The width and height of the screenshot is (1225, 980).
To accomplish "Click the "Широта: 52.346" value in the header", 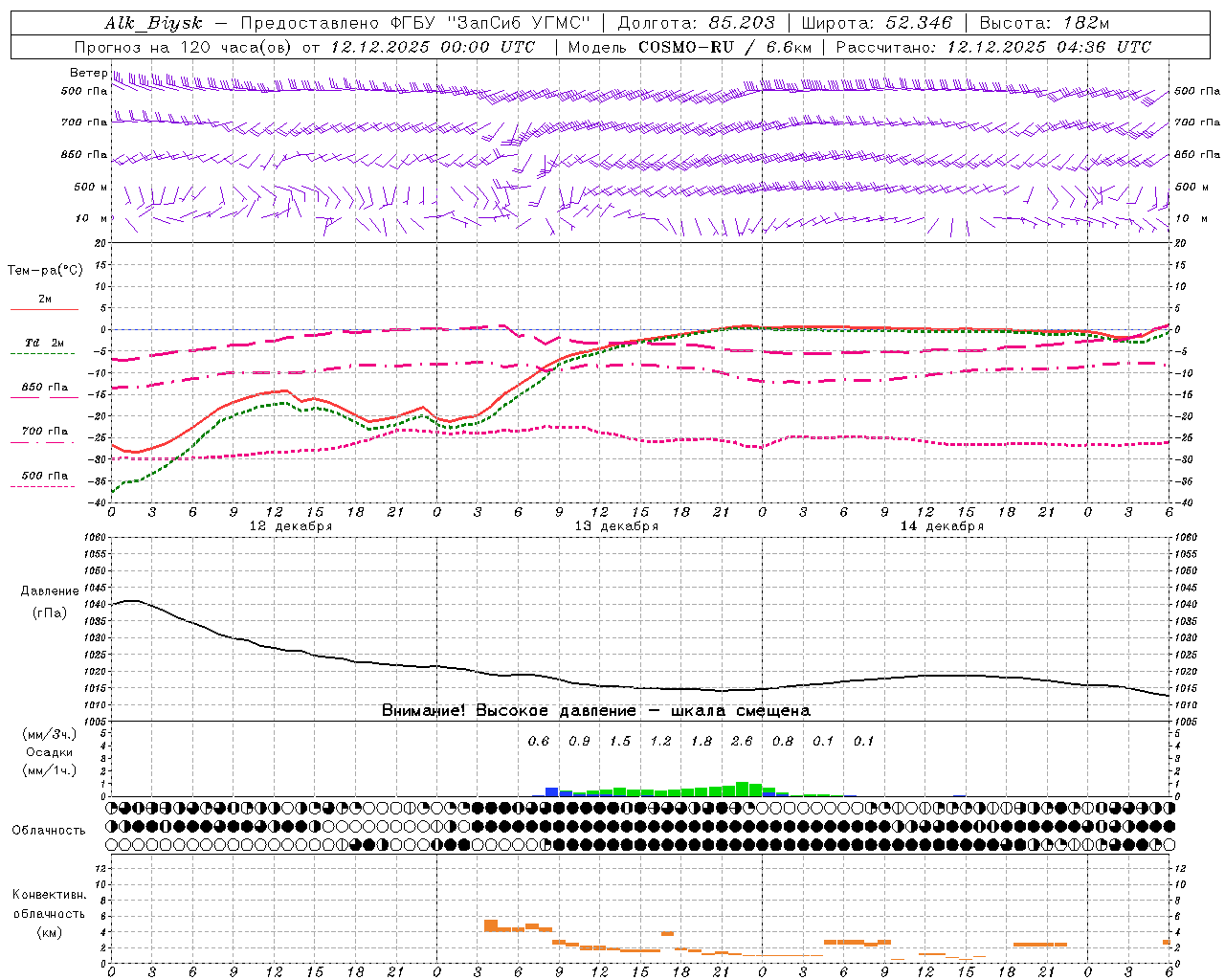I will (x=877, y=23).
